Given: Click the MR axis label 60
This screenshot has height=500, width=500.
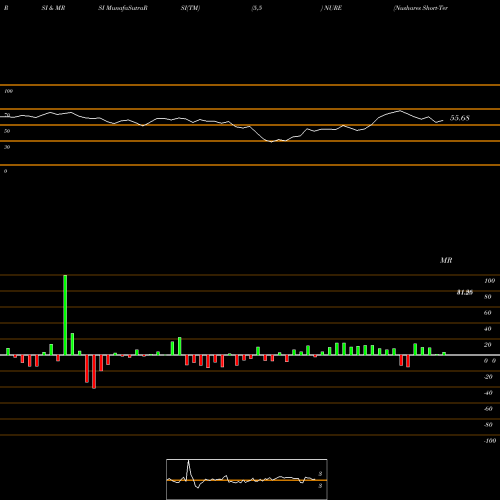Looking at the screenshot, I should pos(488,313).
